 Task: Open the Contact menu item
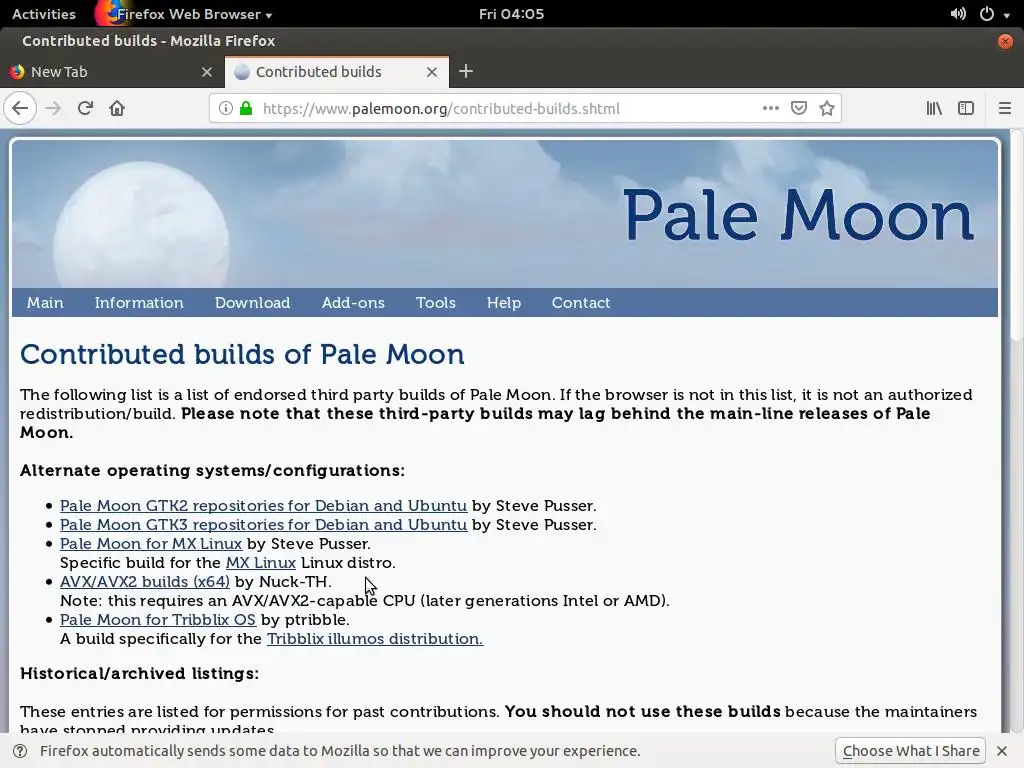pyautogui.click(x=581, y=303)
